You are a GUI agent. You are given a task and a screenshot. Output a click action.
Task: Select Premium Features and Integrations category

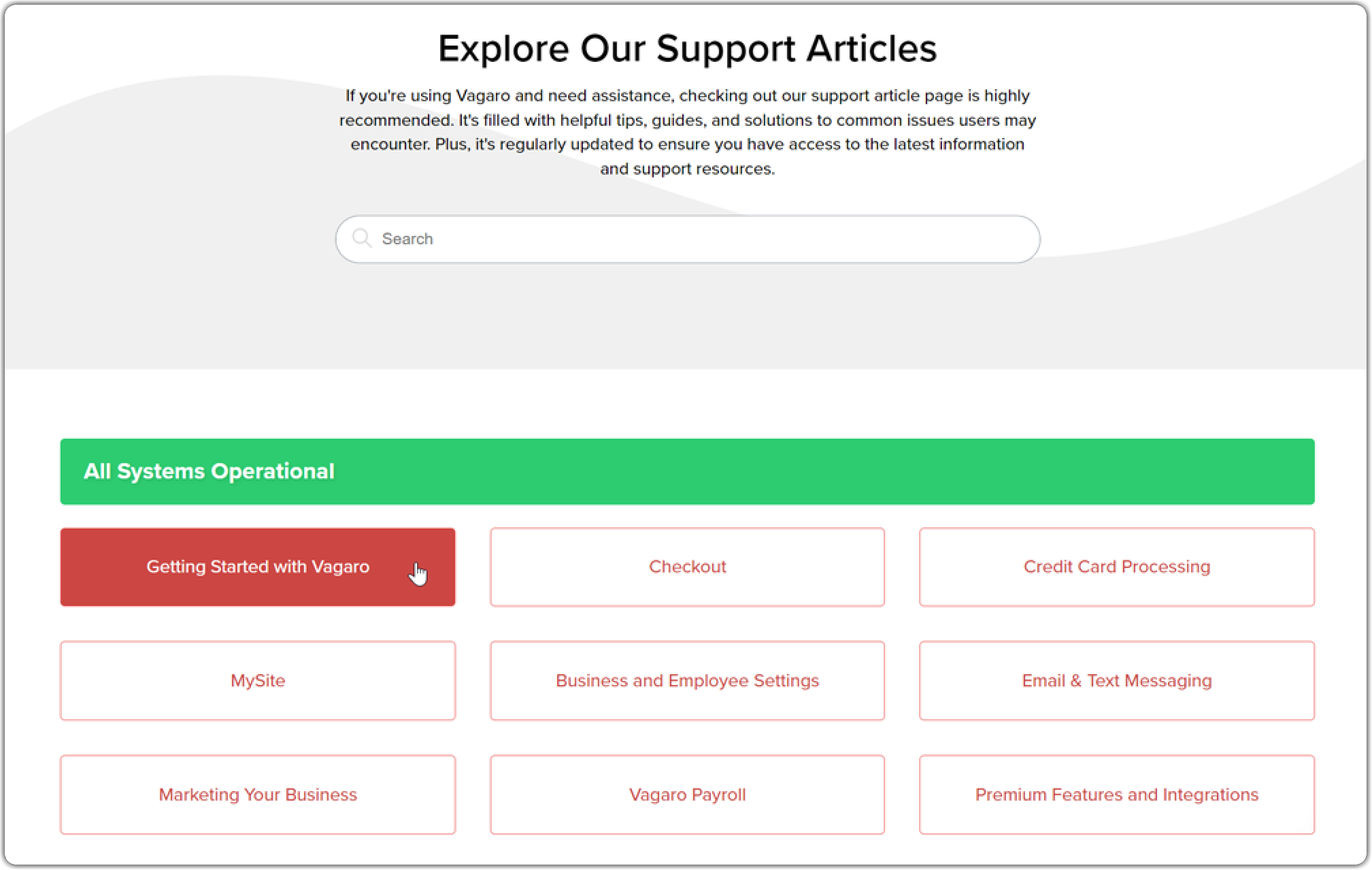[1116, 794]
